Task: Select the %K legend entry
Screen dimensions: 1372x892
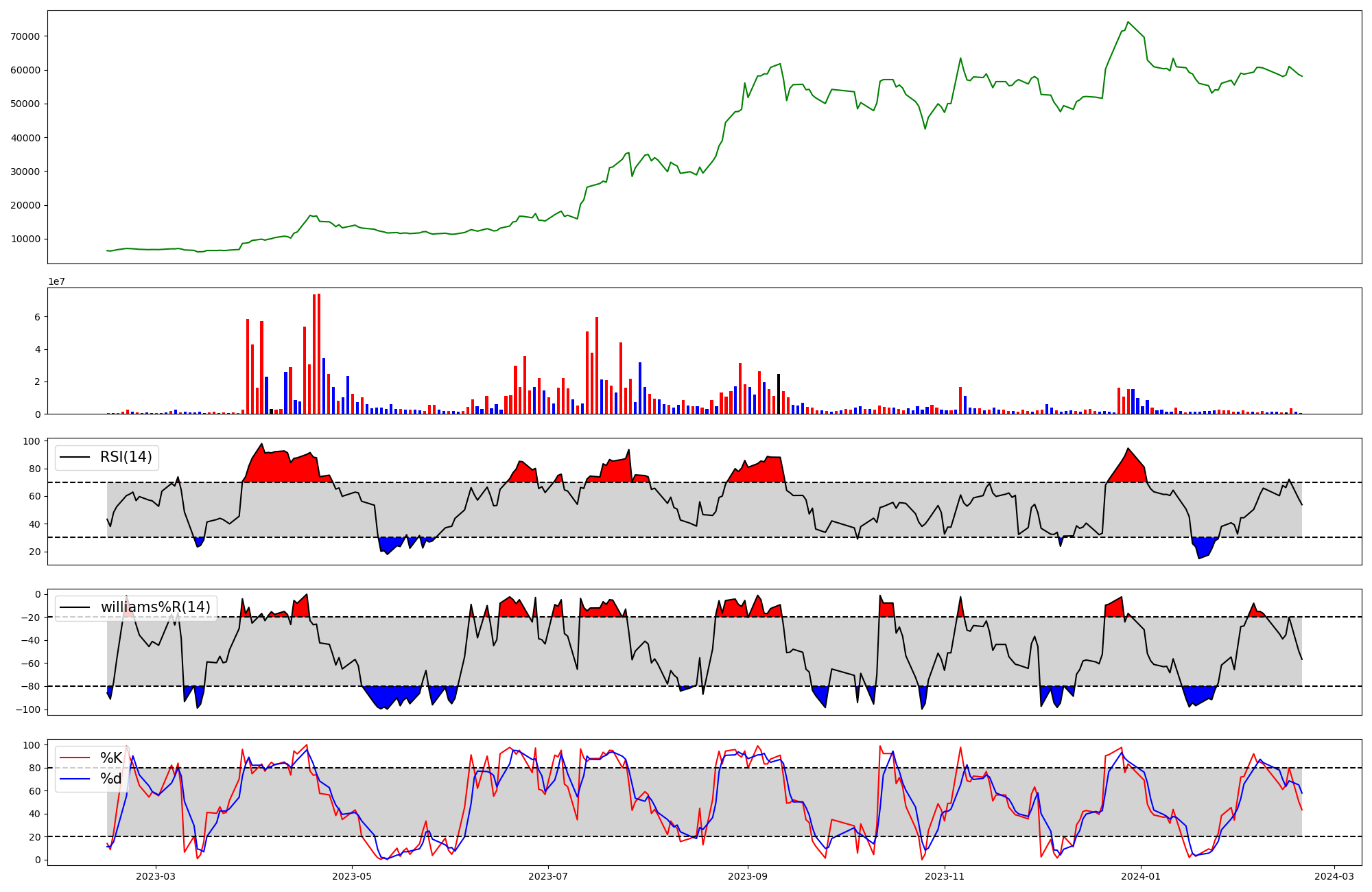Action: (x=111, y=758)
